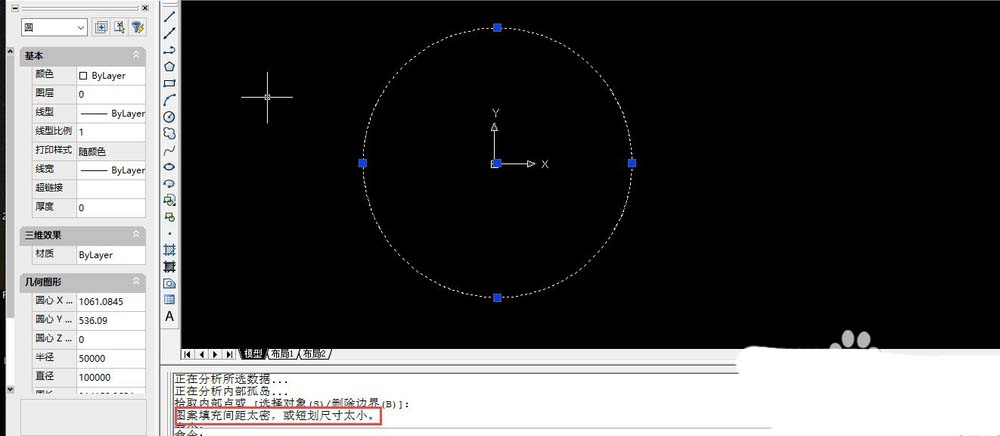The height and width of the screenshot is (436, 1000).
Task: Select the Polygon tool
Action: click(x=170, y=66)
